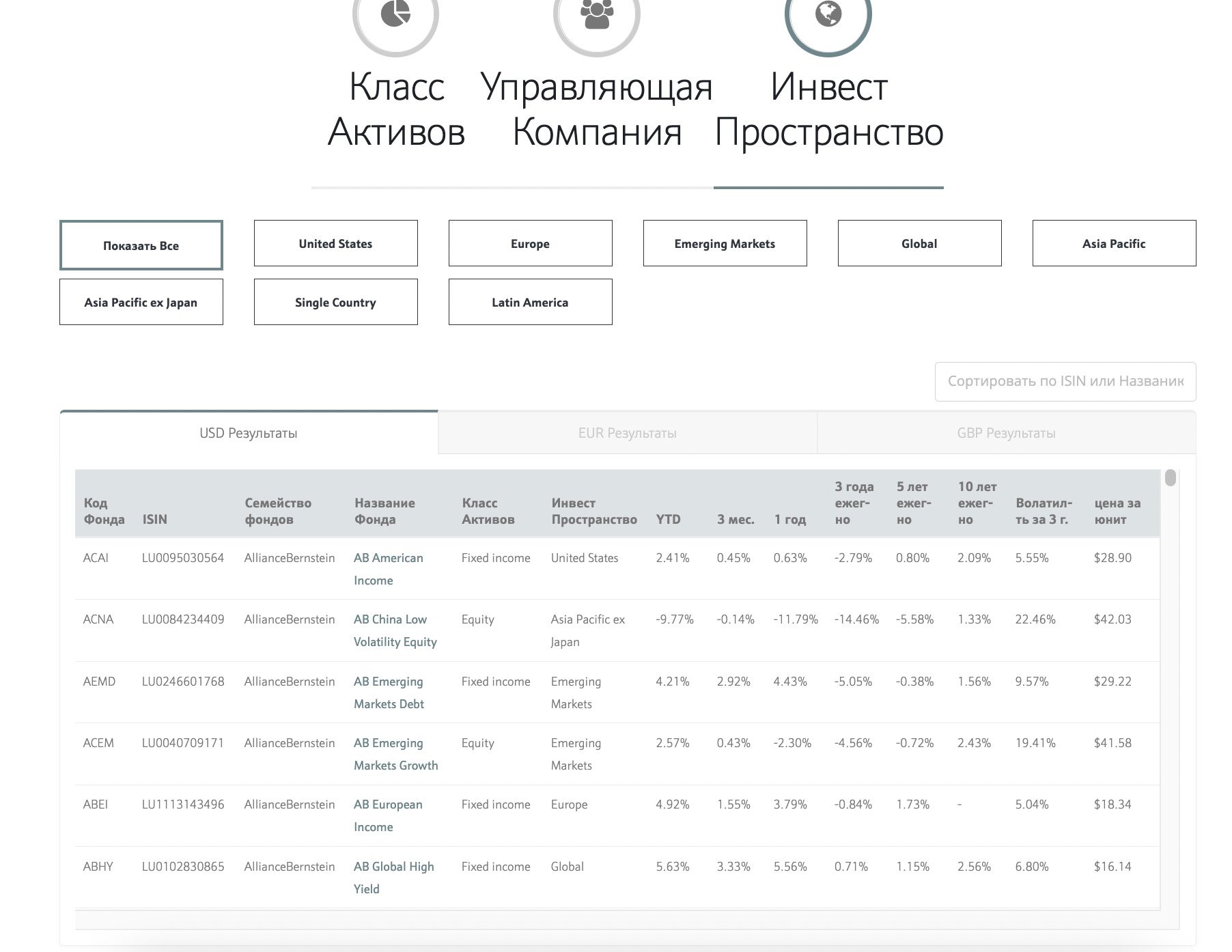Select the Global region filter
The height and width of the screenshot is (952, 1232).
tap(919, 243)
